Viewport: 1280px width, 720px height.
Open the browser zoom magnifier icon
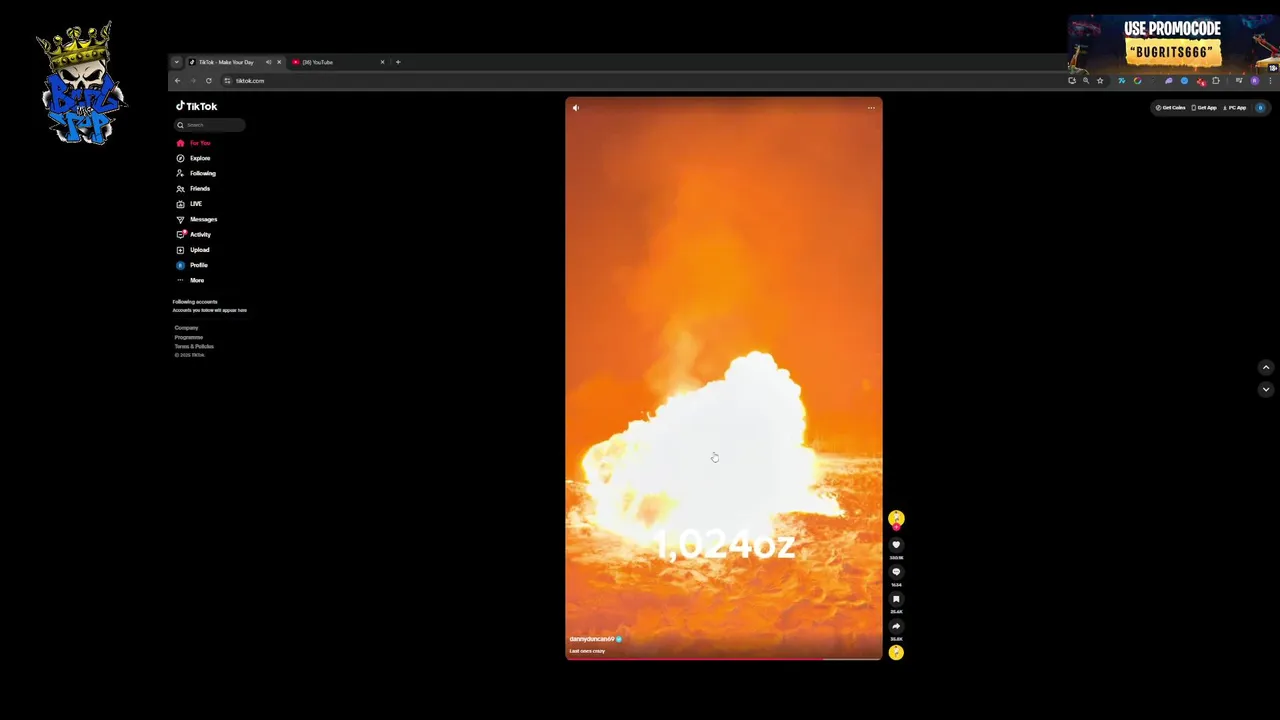(x=1086, y=81)
